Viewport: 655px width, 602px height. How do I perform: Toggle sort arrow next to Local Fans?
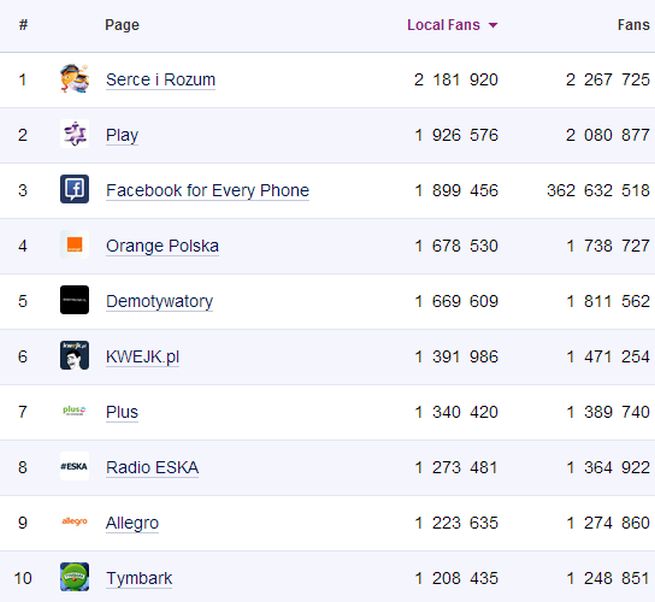(493, 26)
